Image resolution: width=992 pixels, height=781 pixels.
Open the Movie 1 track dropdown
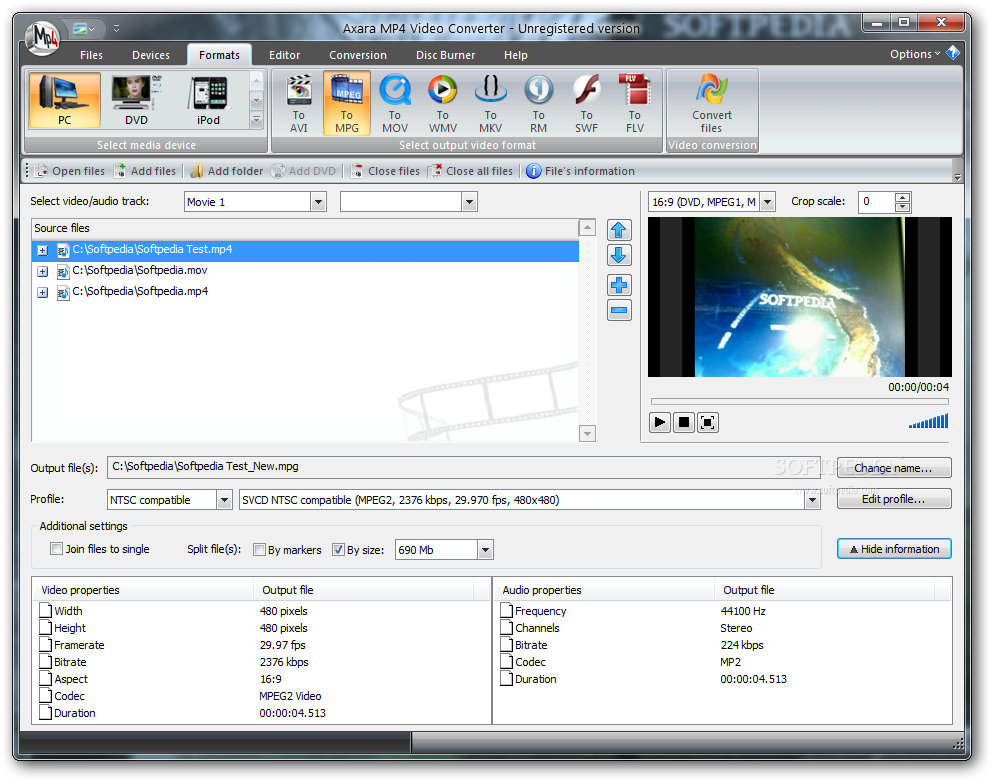click(318, 202)
